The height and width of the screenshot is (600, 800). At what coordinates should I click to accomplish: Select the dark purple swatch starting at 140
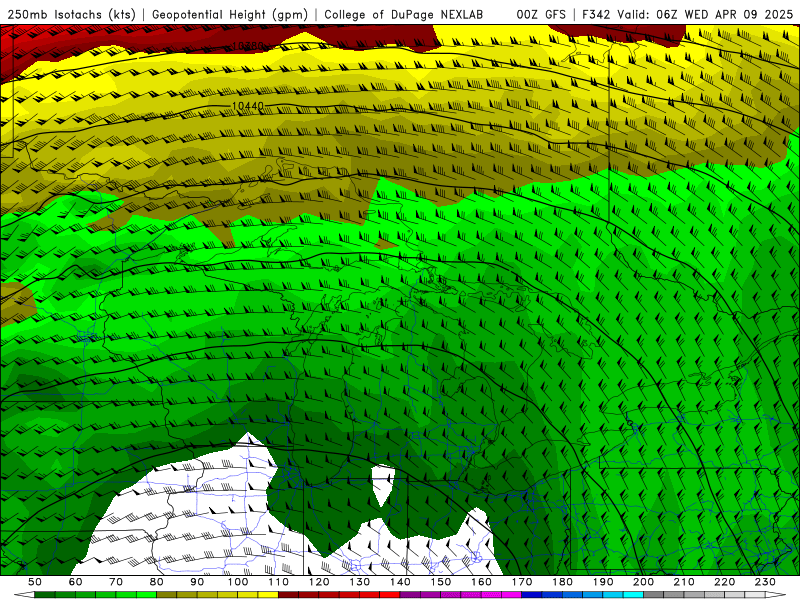[x=410, y=595]
